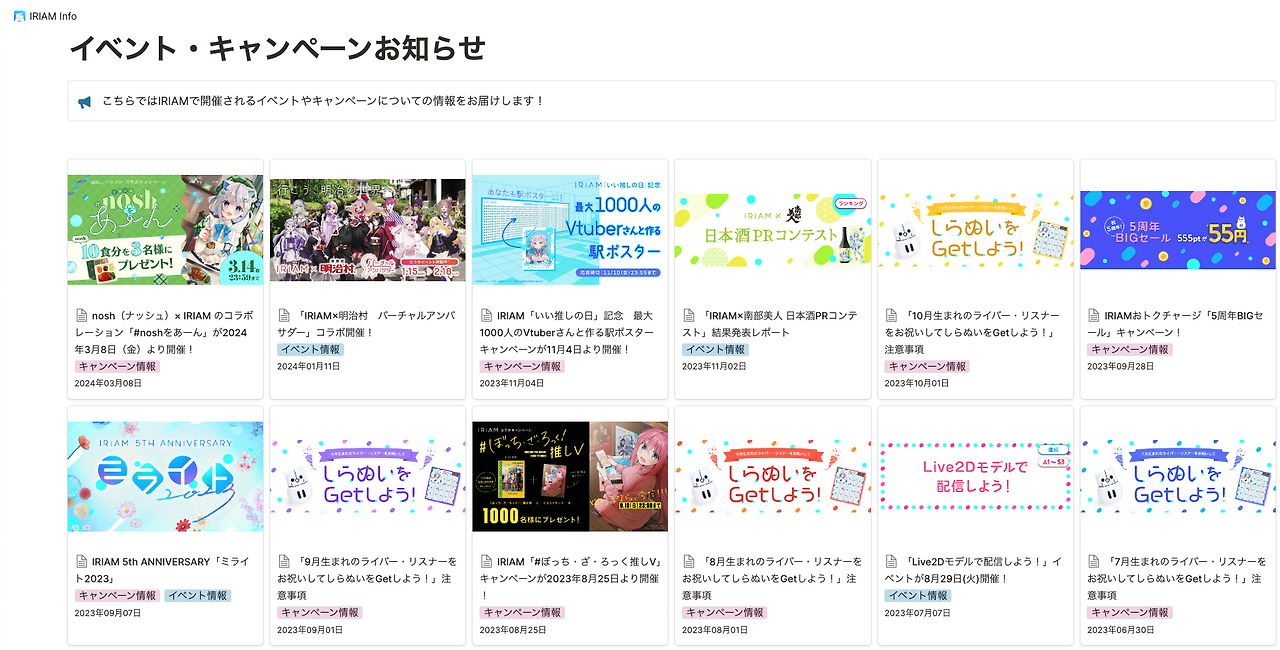Click the date 2023年06月30日
Viewport: 1280px width, 650px height.
point(1120,630)
